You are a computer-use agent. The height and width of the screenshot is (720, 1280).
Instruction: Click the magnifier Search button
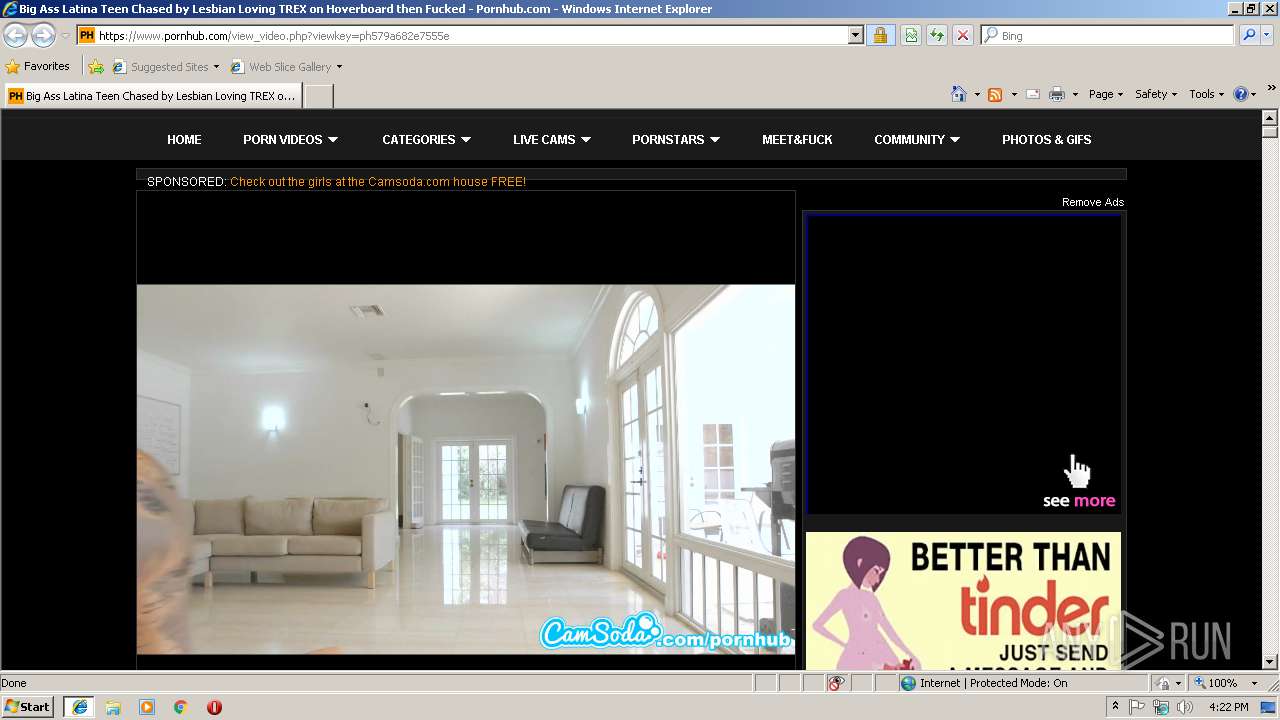pyautogui.click(x=1248, y=36)
